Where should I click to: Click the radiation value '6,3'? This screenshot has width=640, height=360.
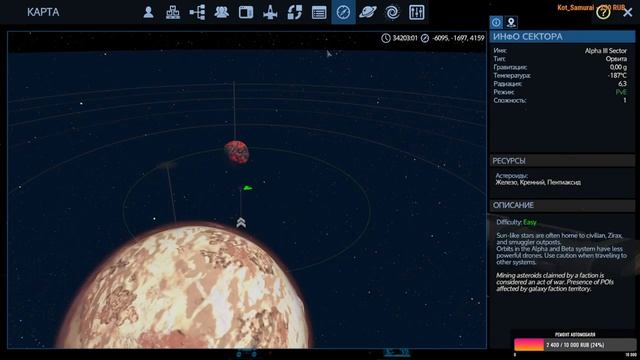[622, 84]
